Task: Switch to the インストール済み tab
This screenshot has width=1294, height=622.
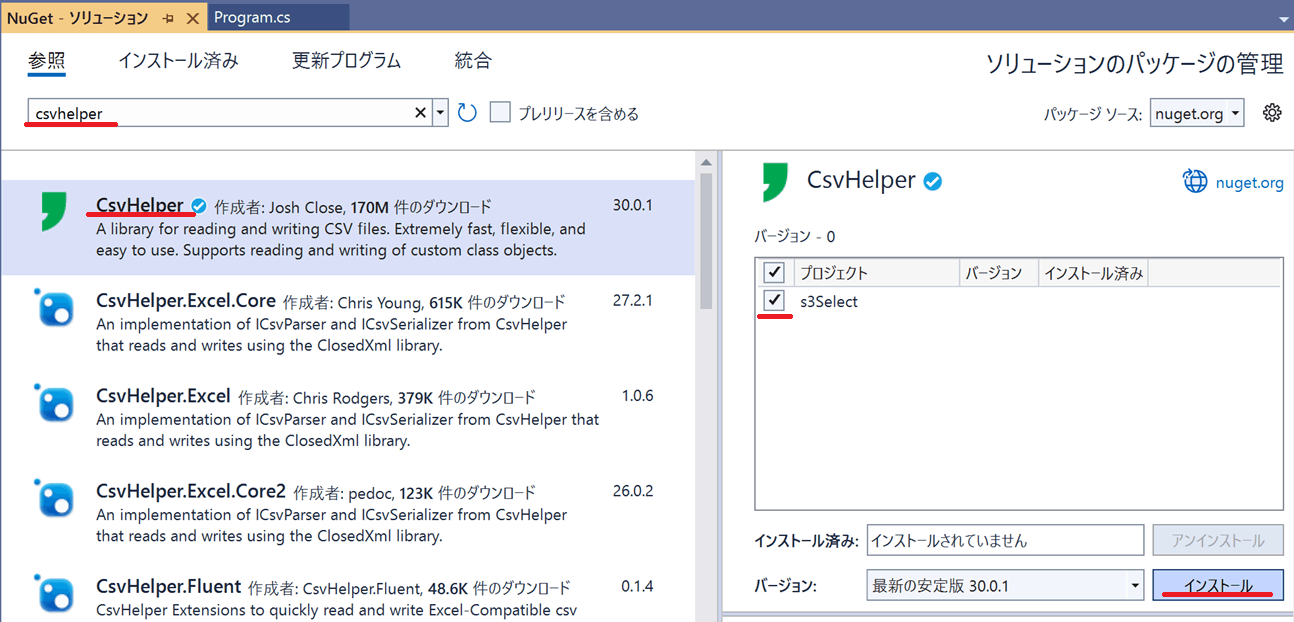Action: tap(178, 60)
